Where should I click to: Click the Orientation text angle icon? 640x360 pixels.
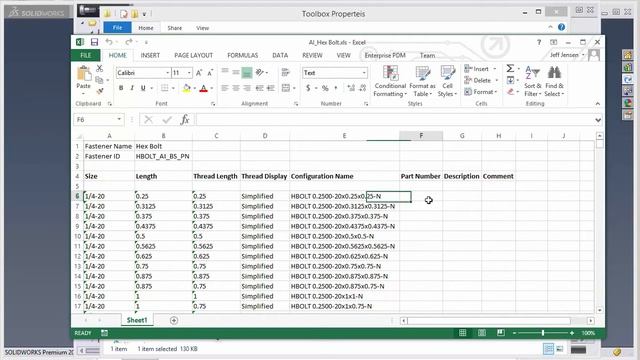point(260,73)
